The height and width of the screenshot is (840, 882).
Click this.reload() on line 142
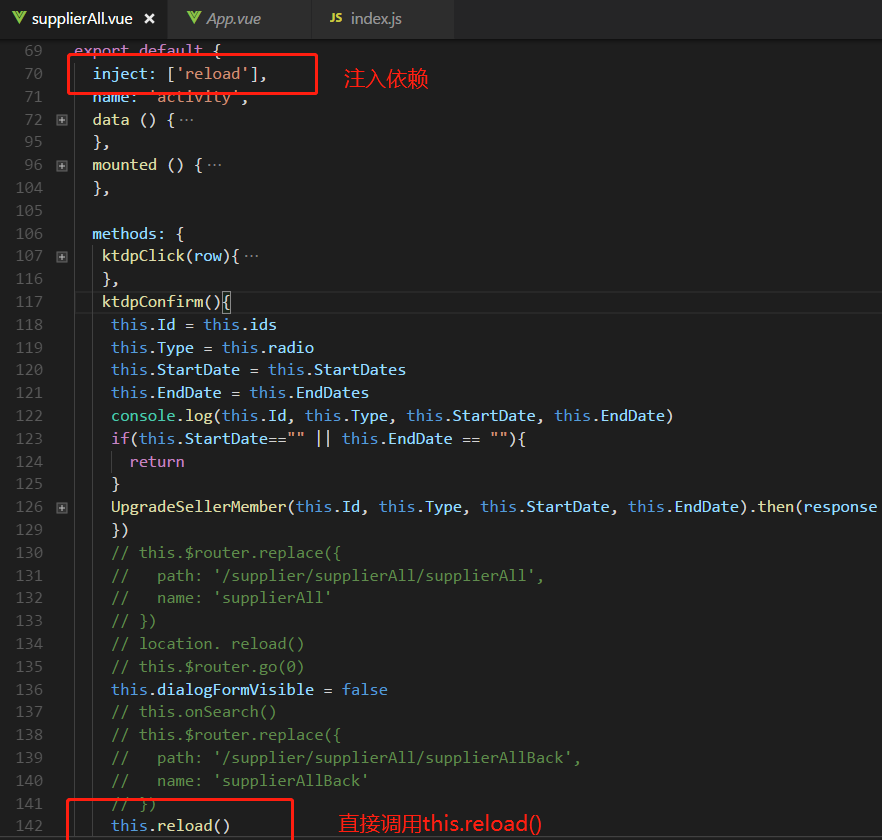click(x=170, y=826)
